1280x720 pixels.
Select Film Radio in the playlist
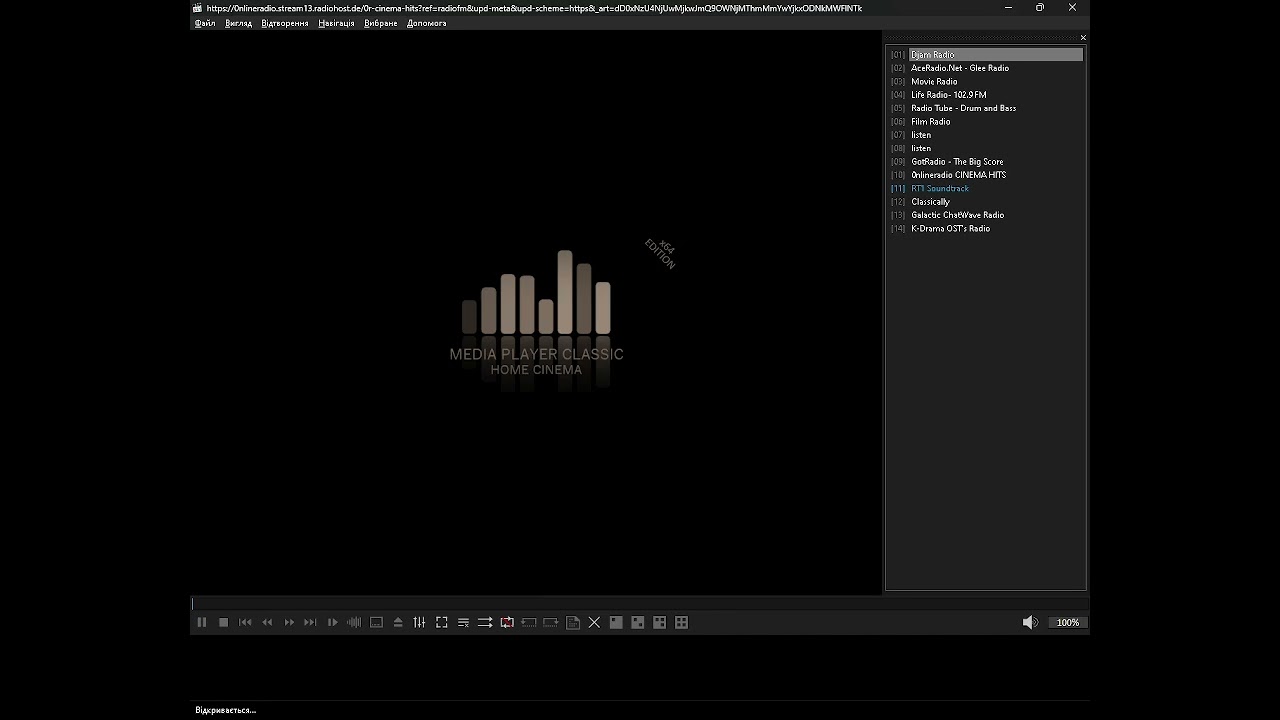[x=985, y=122]
